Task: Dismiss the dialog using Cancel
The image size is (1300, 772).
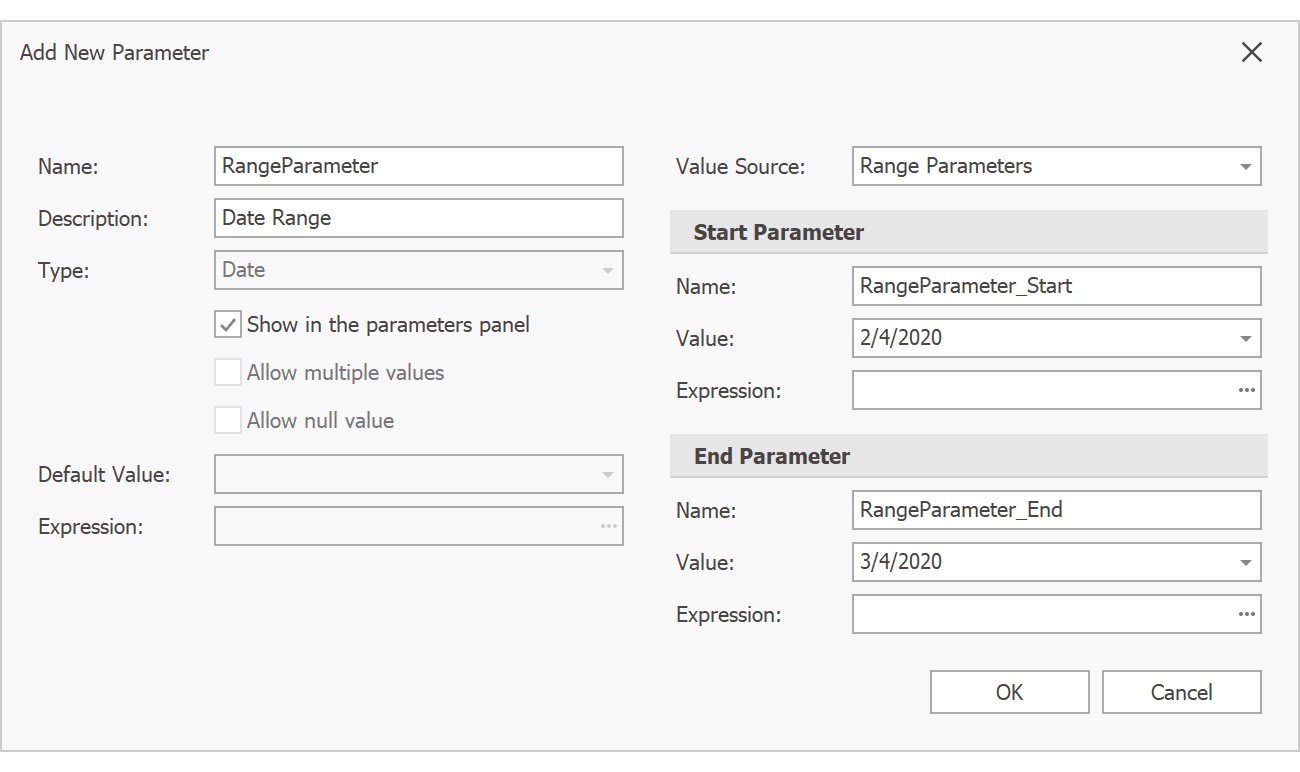Action: pyautogui.click(x=1181, y=691)
